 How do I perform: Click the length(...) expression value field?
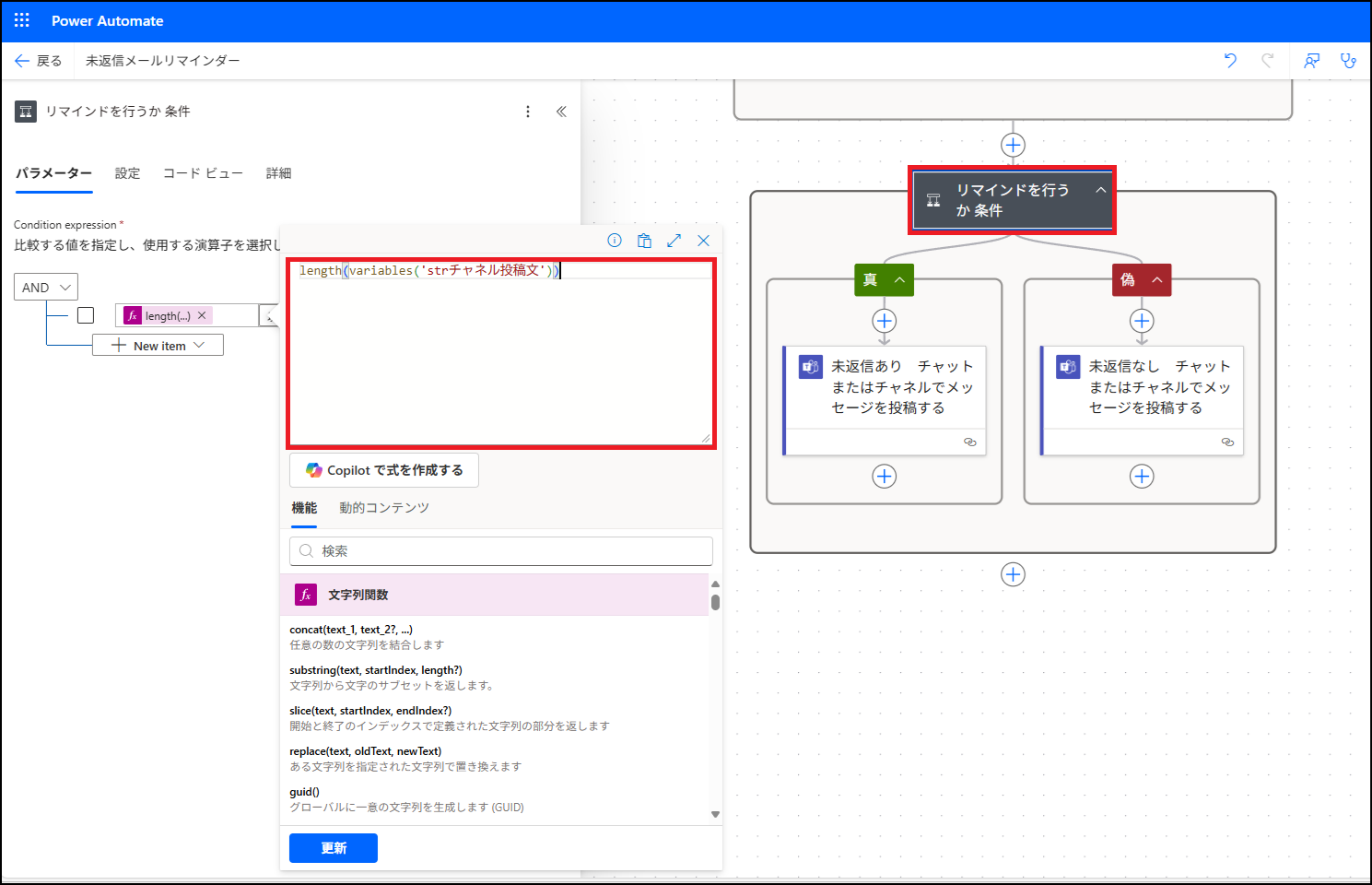click(x=188, y=315)
